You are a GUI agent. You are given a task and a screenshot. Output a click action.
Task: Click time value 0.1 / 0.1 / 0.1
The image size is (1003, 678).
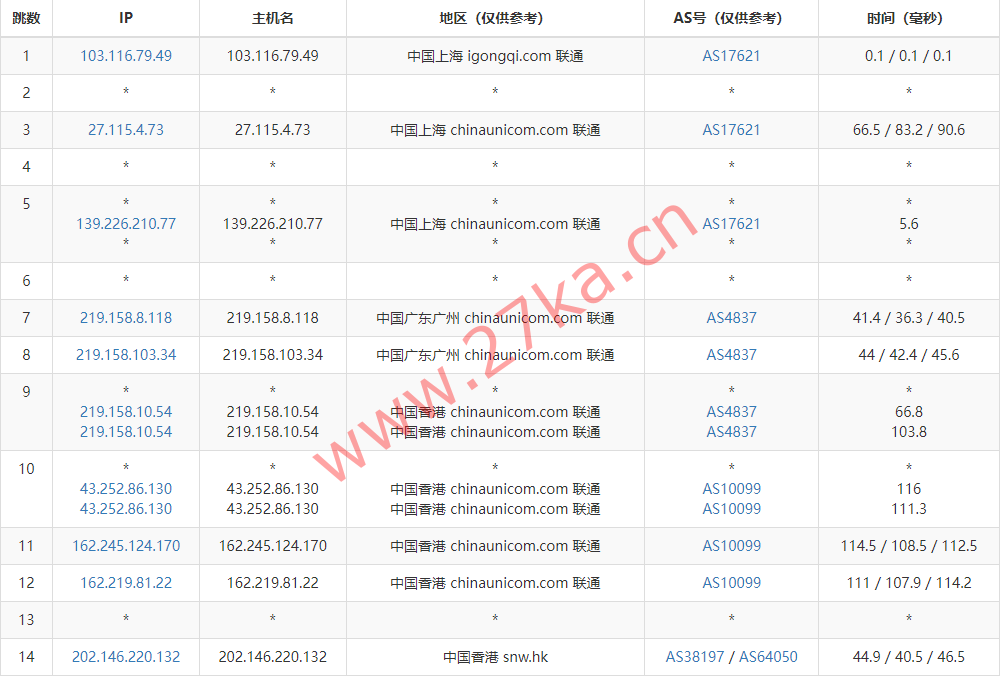click(x=908, y=56)
